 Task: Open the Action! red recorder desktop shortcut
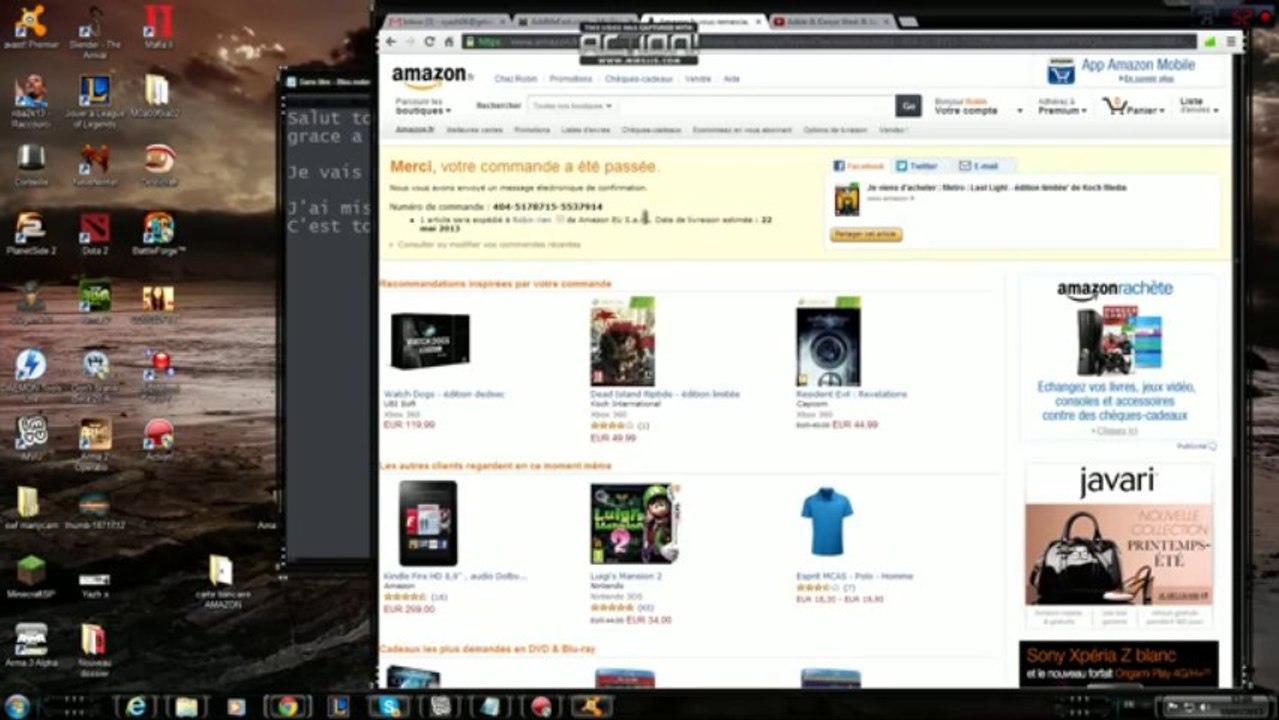tap(158, 440)
